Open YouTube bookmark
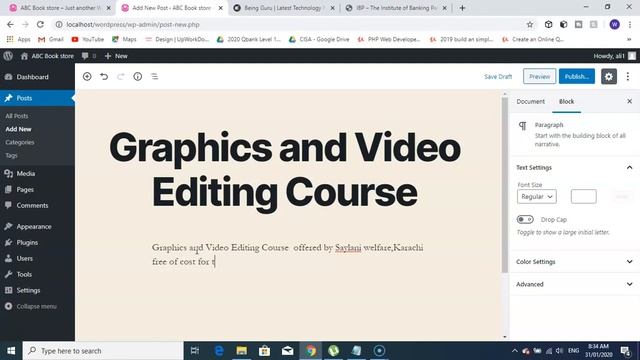 tap(87, 39)
